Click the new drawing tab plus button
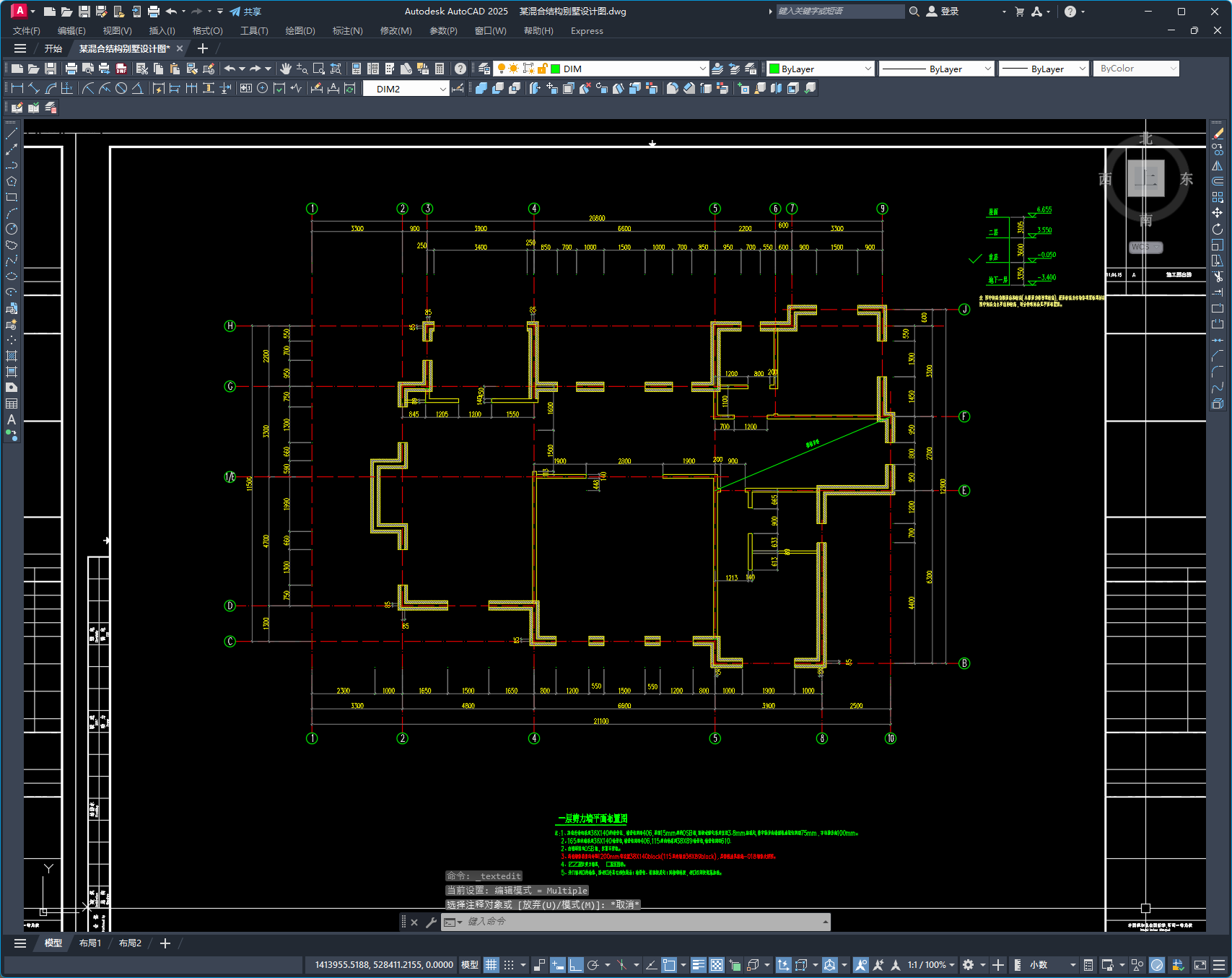Image resolution: width=1232 pixels, height=978 pixels. pyautogui.click(x=203, y=48)
